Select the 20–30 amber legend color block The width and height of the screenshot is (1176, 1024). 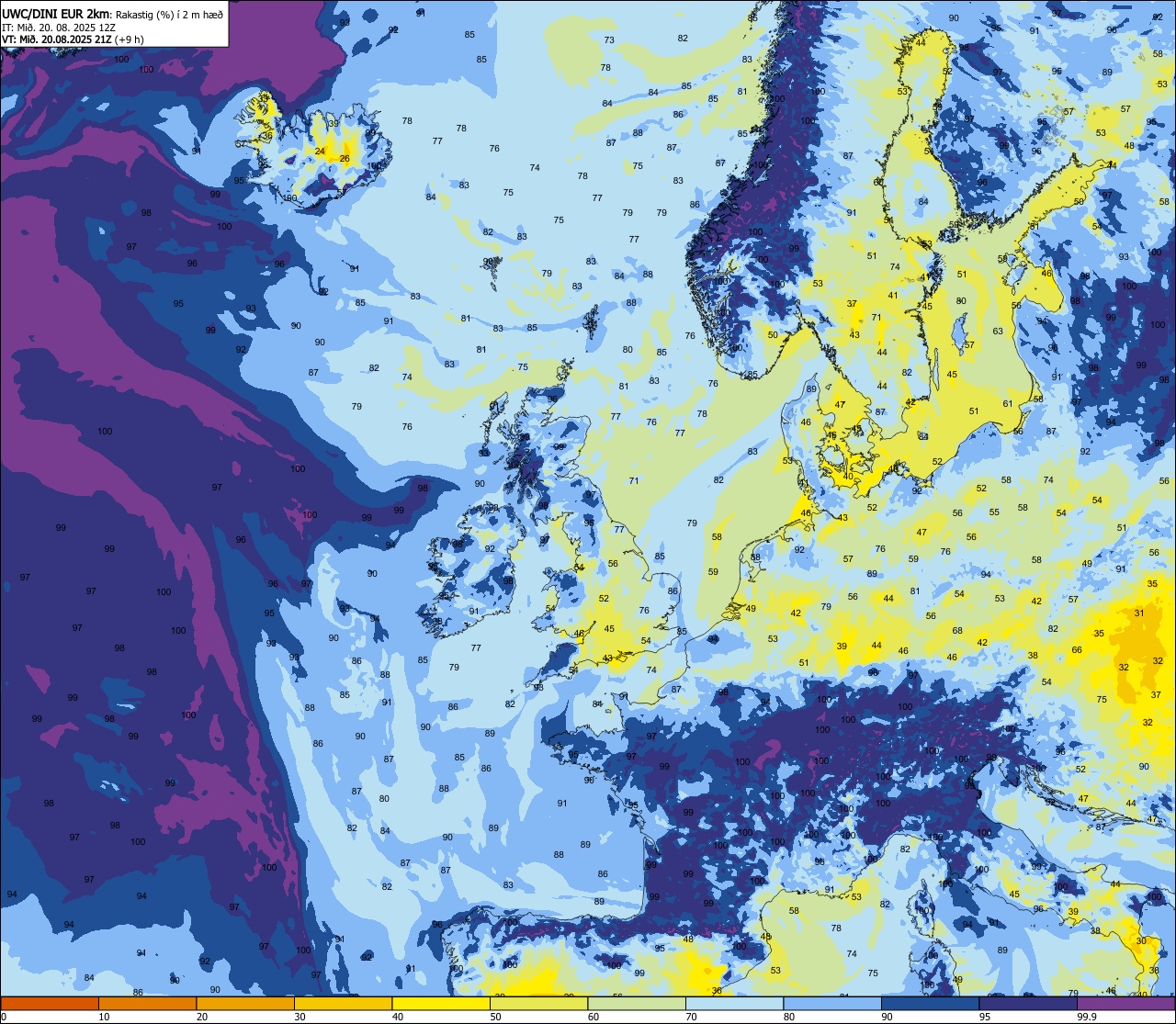click(245, 1003)
